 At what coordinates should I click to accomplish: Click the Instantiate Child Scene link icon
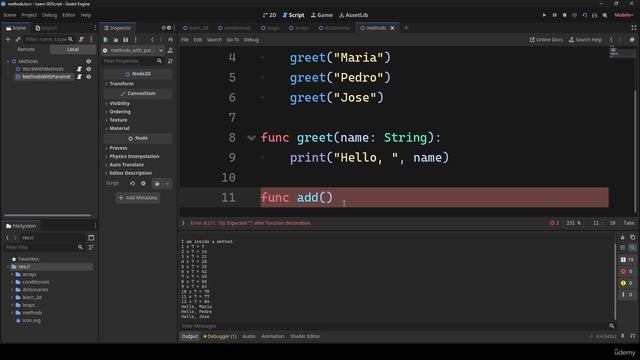pos(18,40)
